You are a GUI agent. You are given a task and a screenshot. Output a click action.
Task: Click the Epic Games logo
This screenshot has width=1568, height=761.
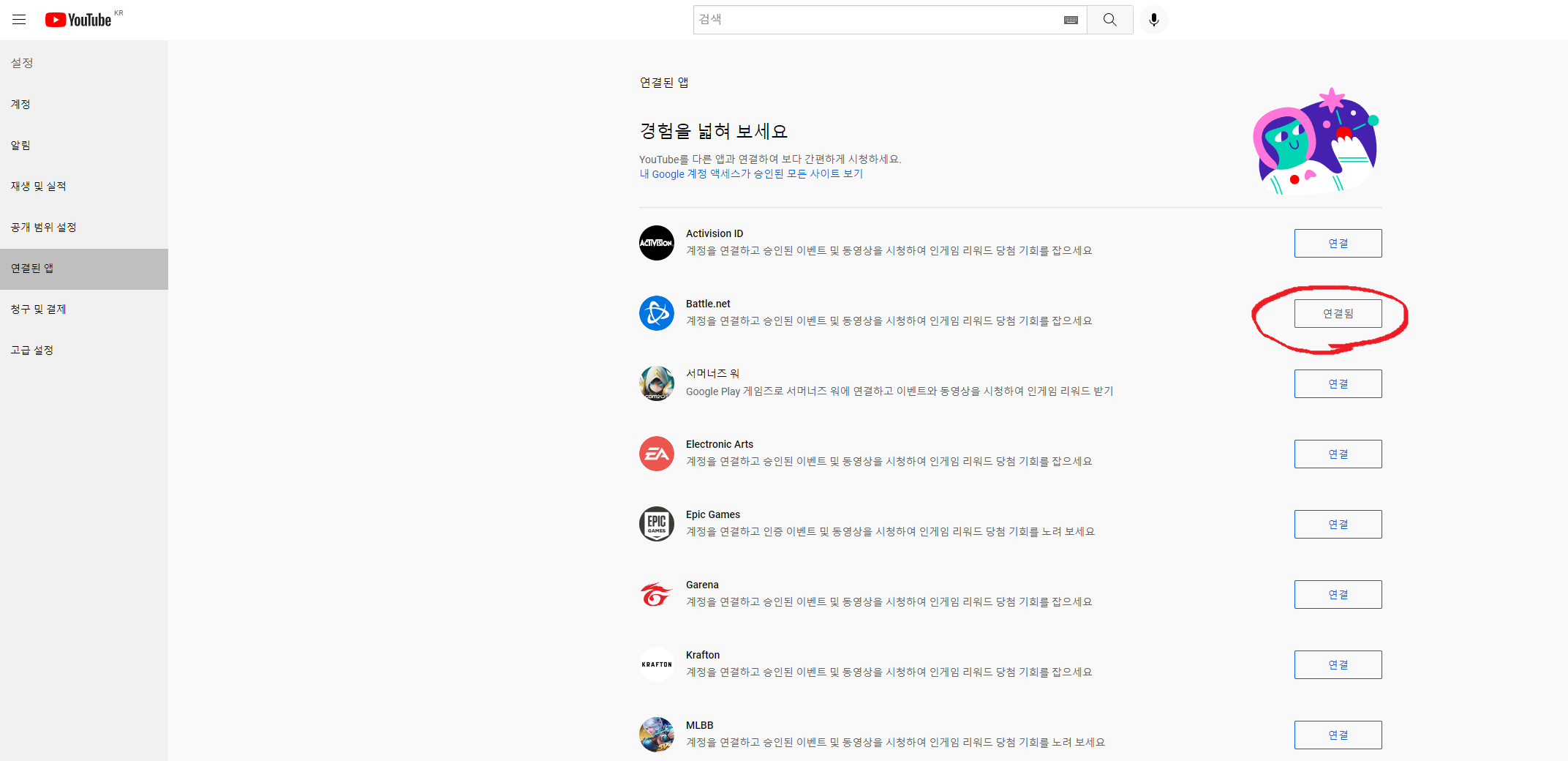(657, 524)
